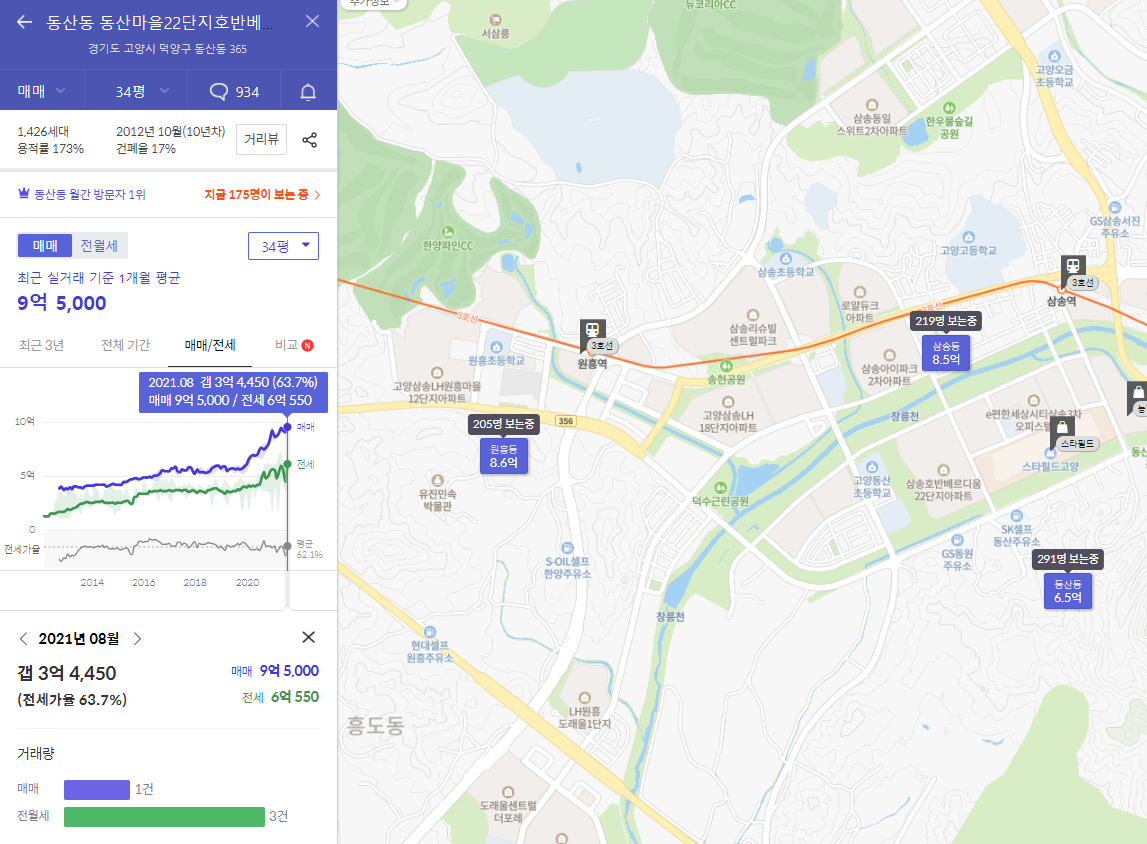
Task: Click the 매매 1건 volume bar
Action: pos(97,789)
